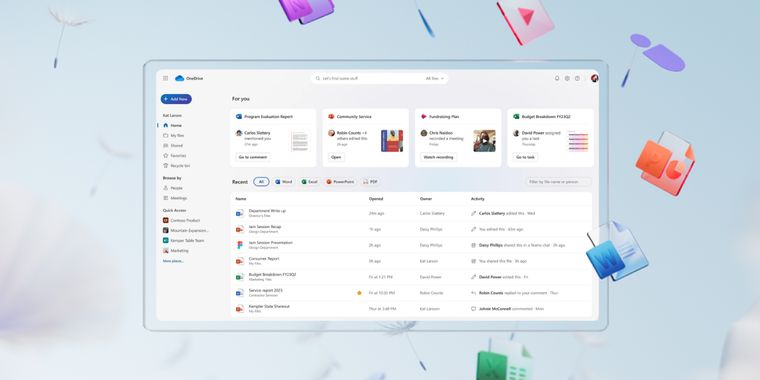Open the Add New dropdown button

176,99
